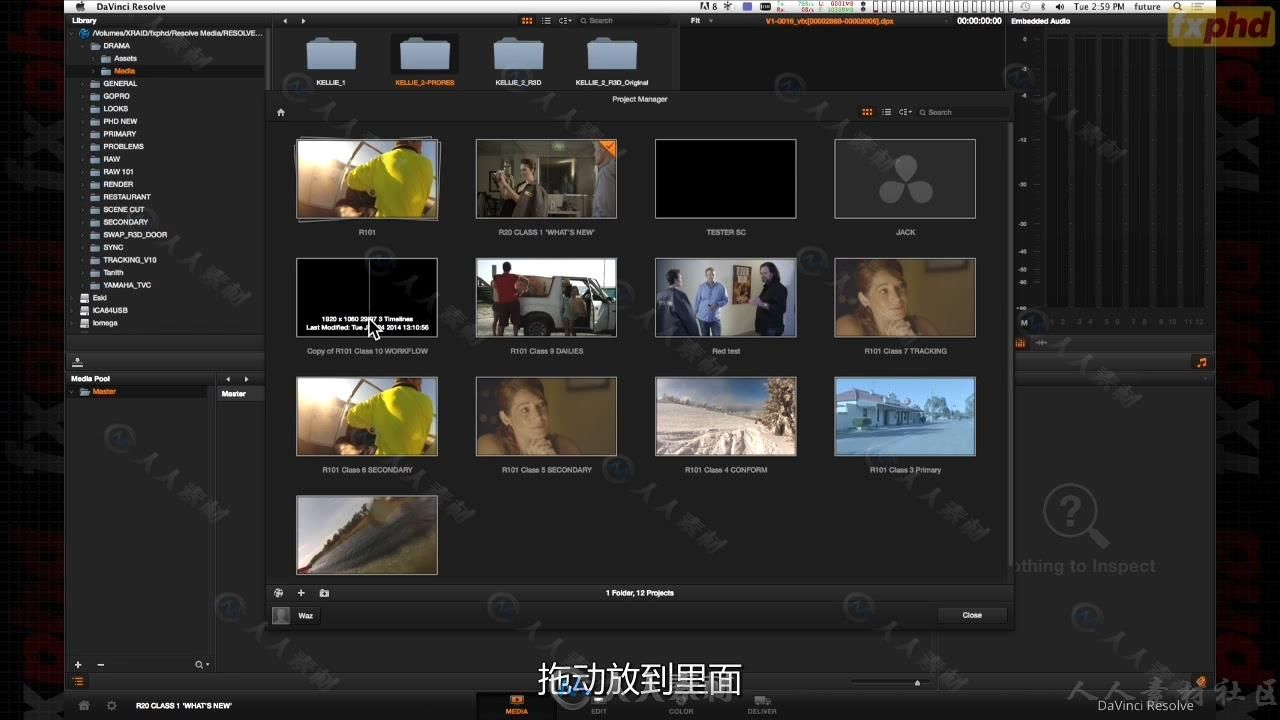Remove item with library minus button
This screenshot has width=1280, height=720.
pos(100,665)
